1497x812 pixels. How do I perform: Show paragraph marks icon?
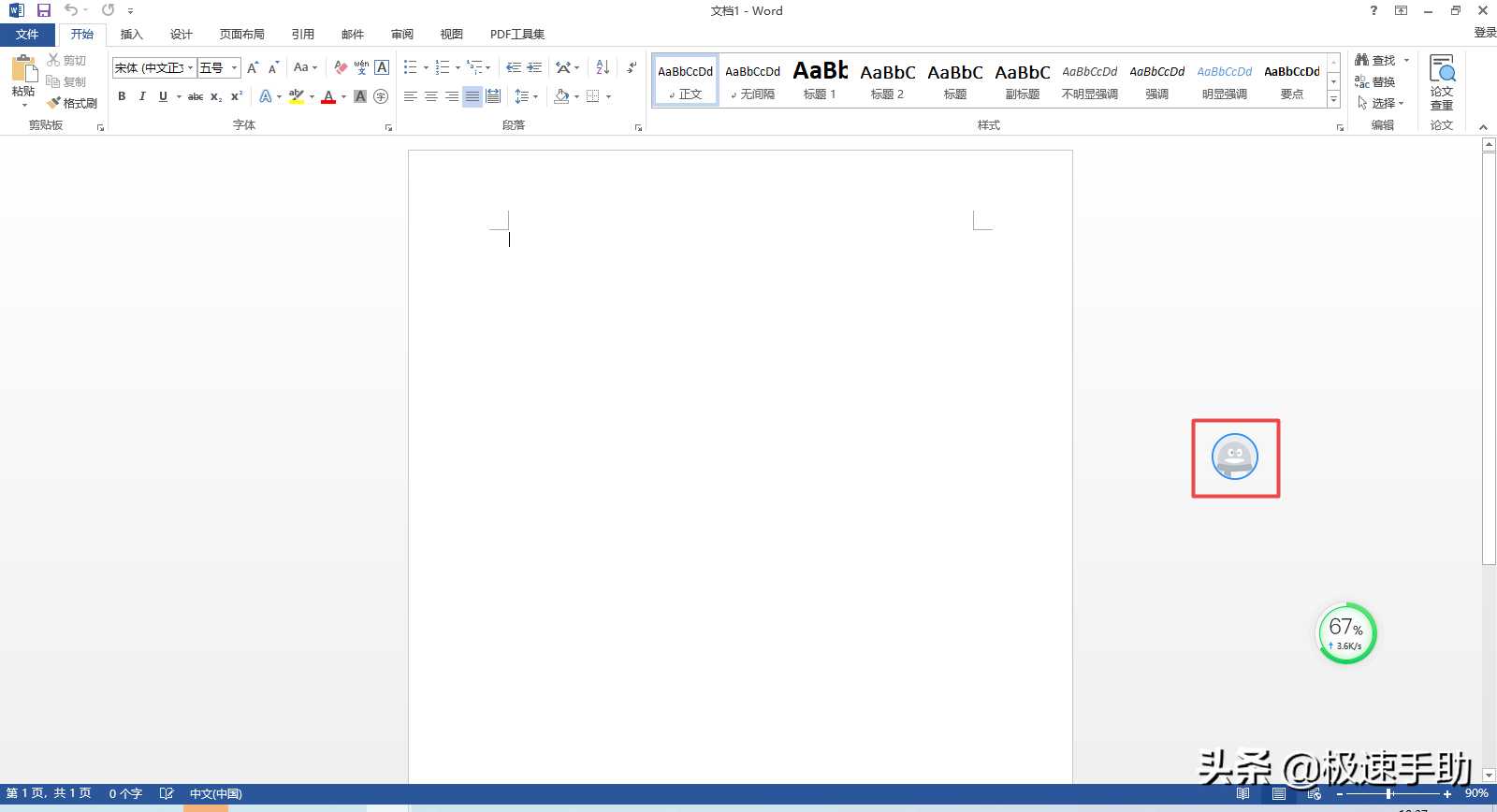pyautogui.click(x=632, y=67)
